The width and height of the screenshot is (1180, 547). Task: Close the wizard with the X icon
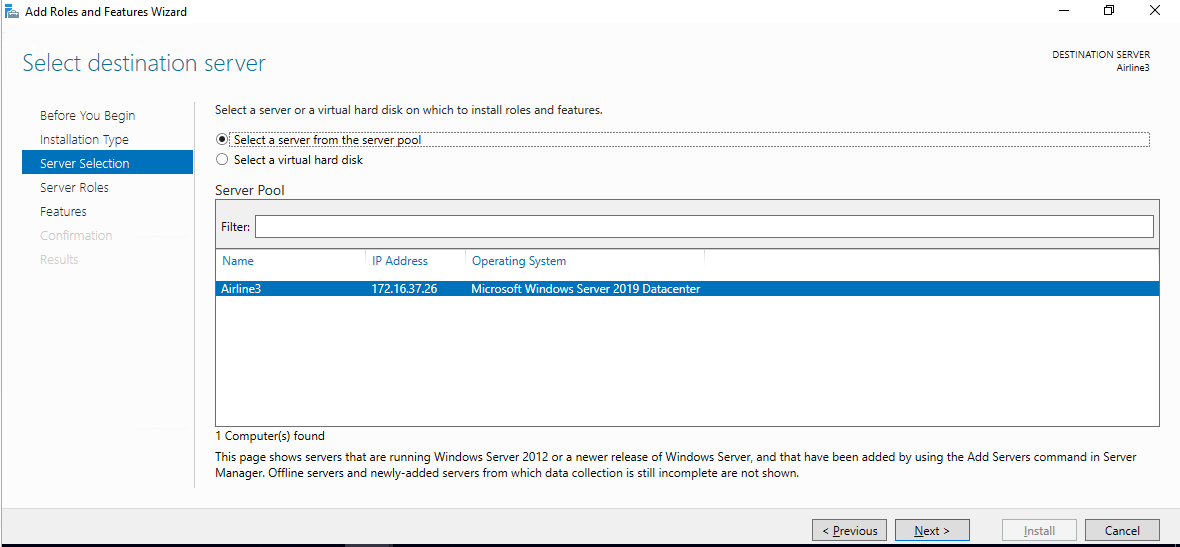1154,11
